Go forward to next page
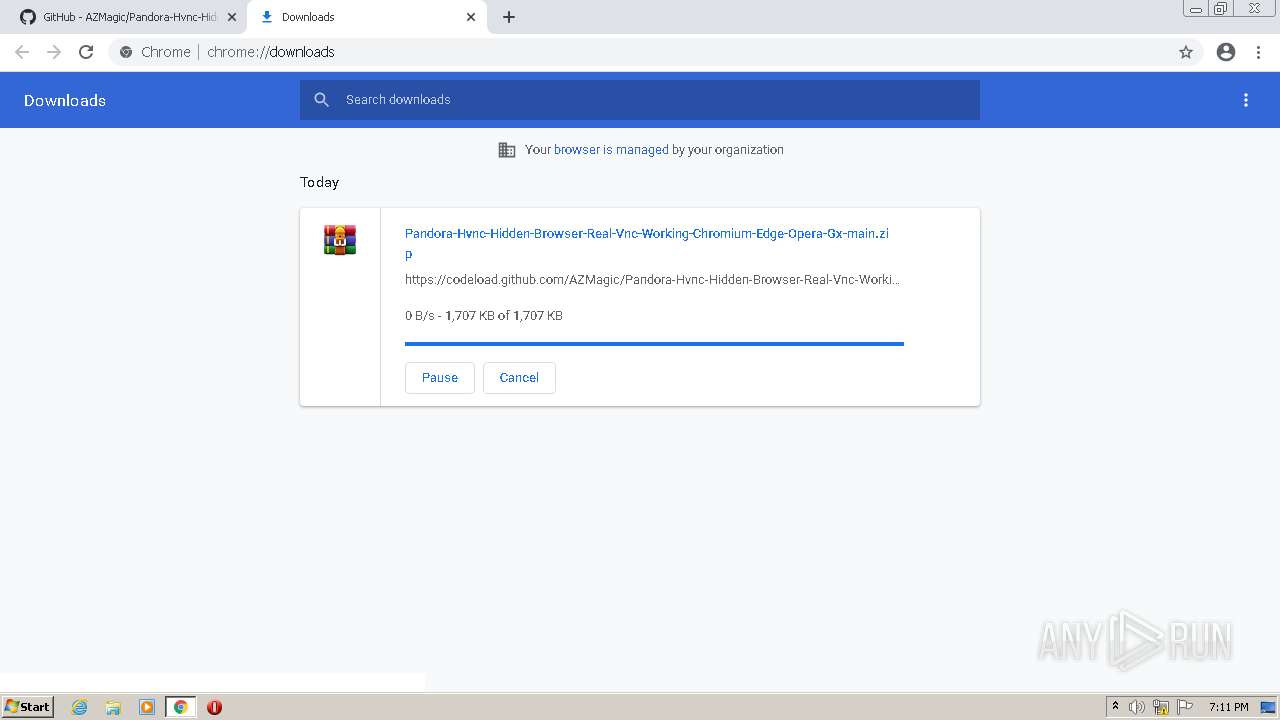 click(x=54, y=52)
